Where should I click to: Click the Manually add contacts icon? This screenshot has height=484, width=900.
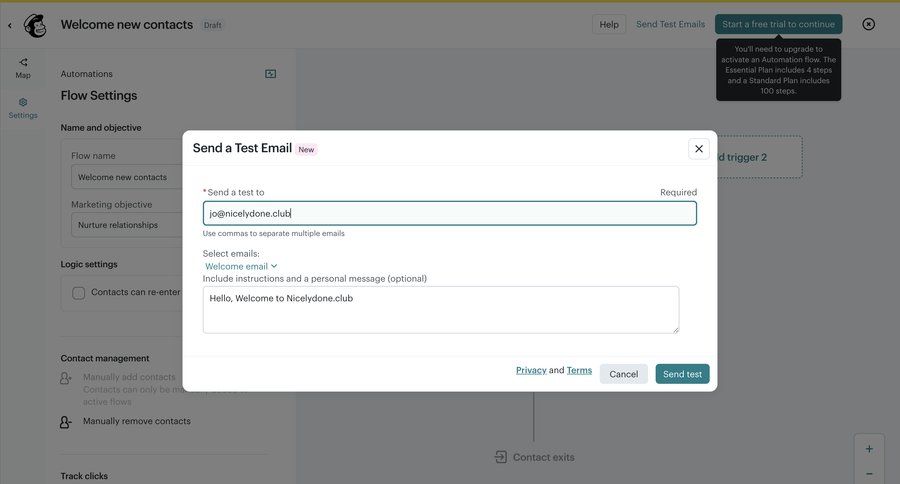pyautogui.click(x=66, y=378)
